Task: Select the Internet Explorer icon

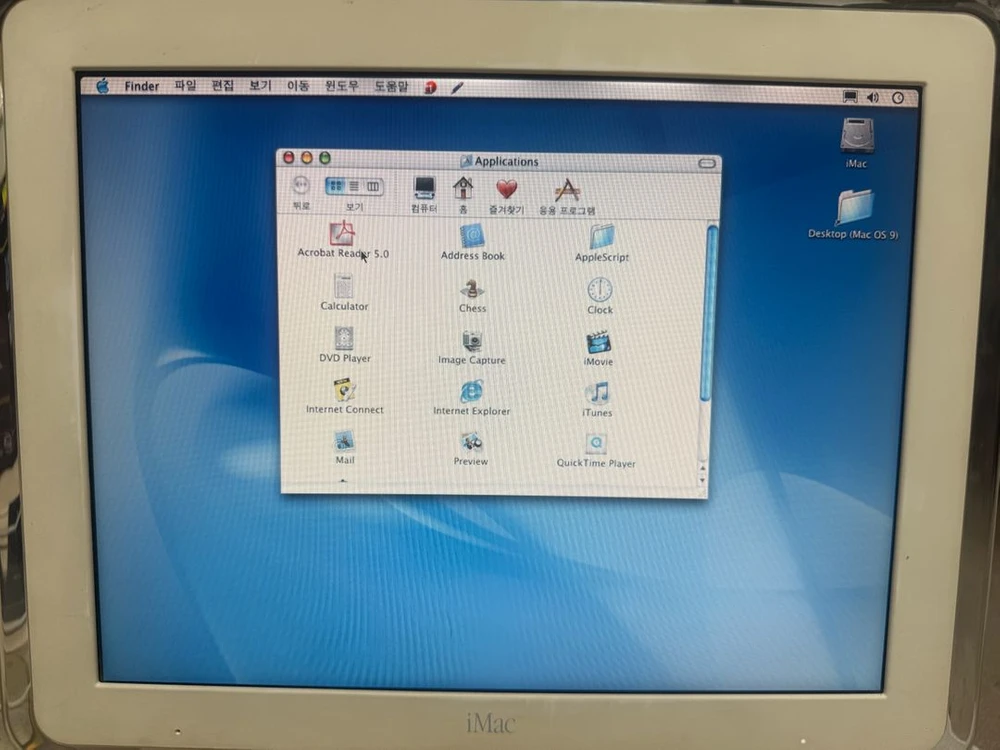Action: coord(471,392)
